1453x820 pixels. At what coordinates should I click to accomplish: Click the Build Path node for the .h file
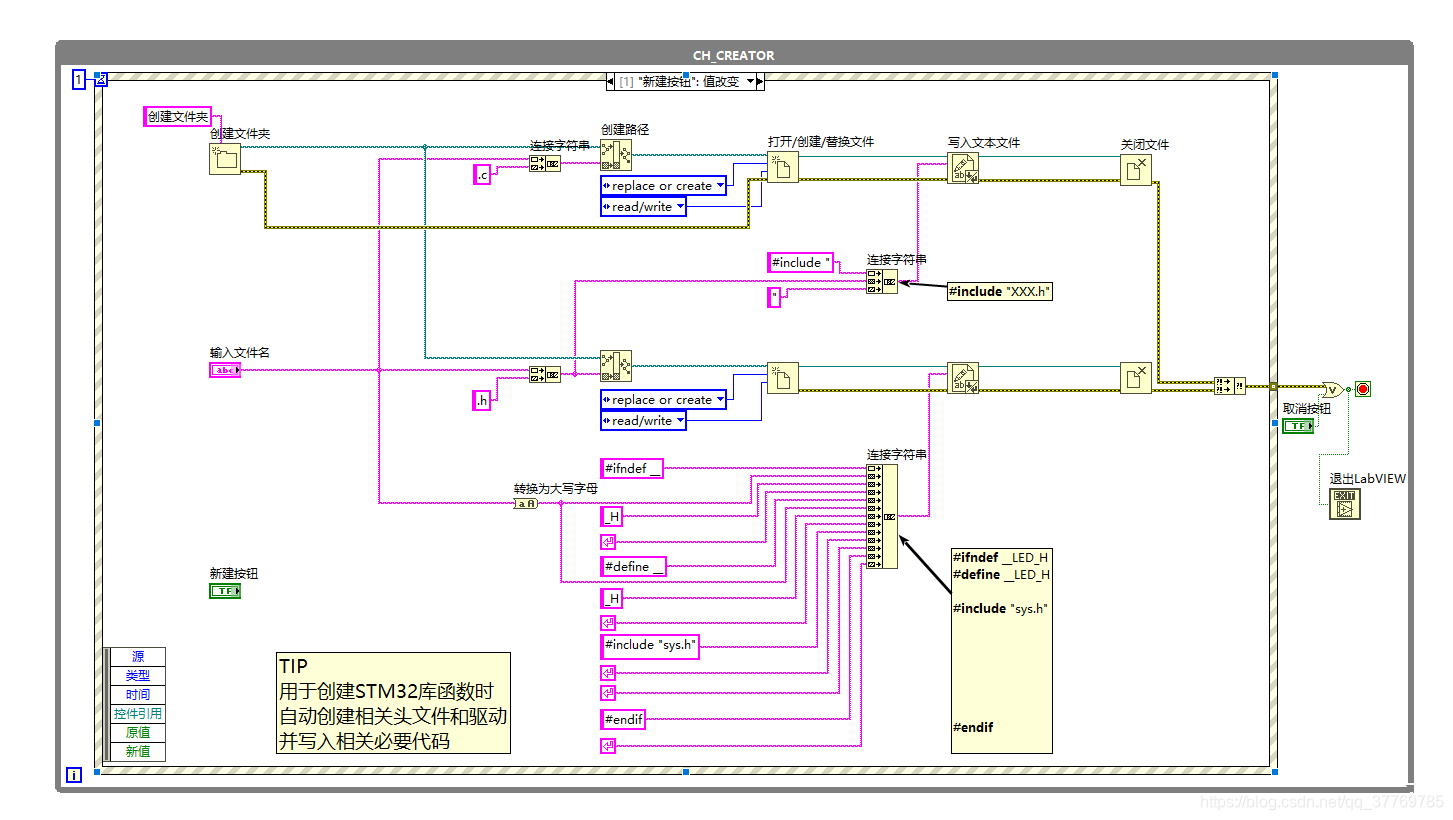pos(616,365)
